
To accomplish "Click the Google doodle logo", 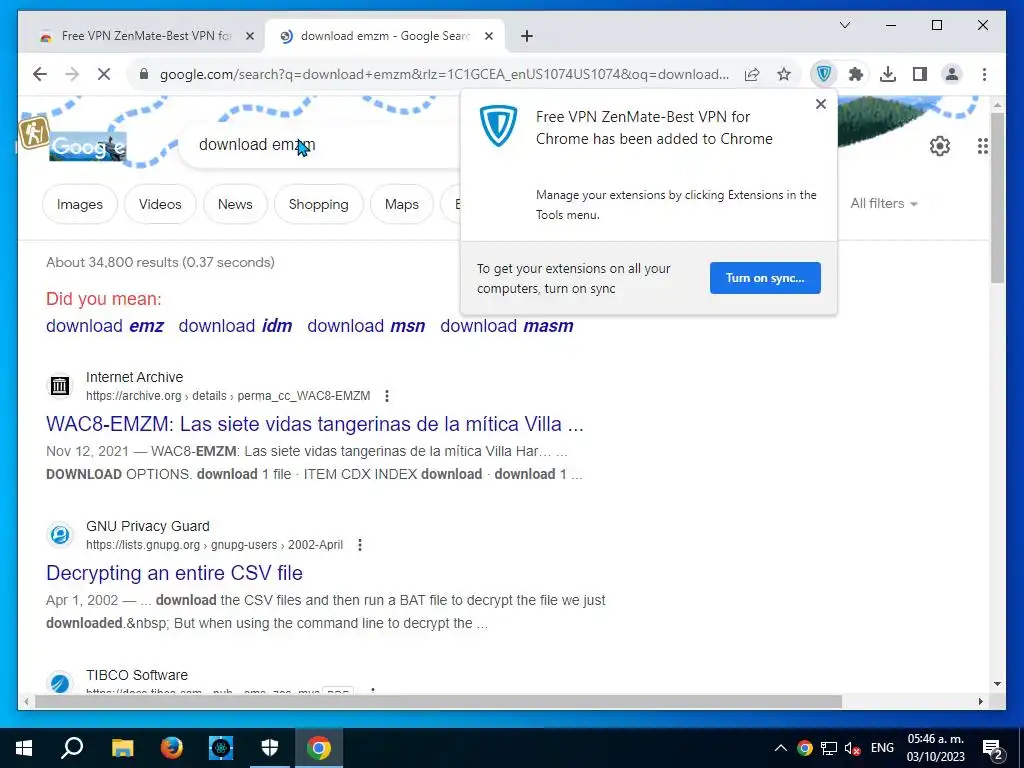I will pyautogui.click(x=88, y=146).
